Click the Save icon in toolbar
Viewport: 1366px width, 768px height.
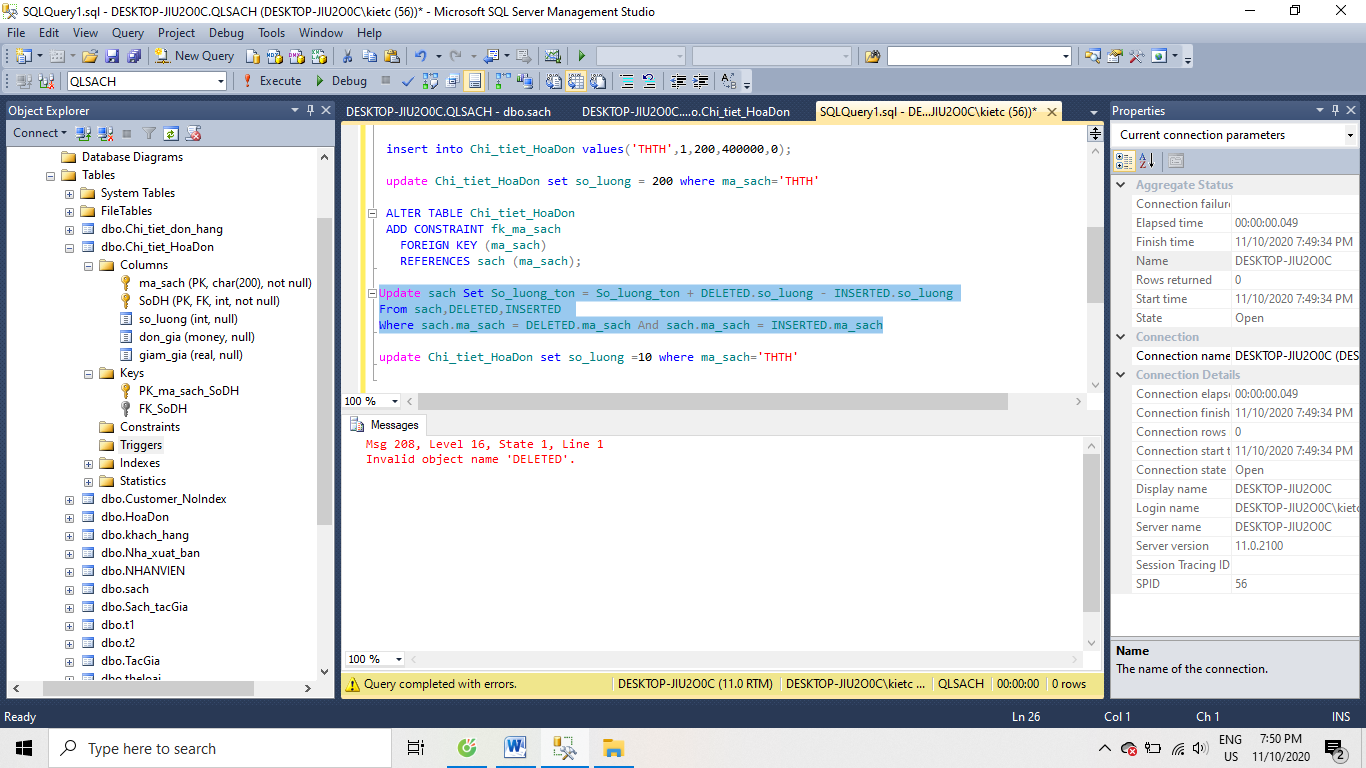112,56
